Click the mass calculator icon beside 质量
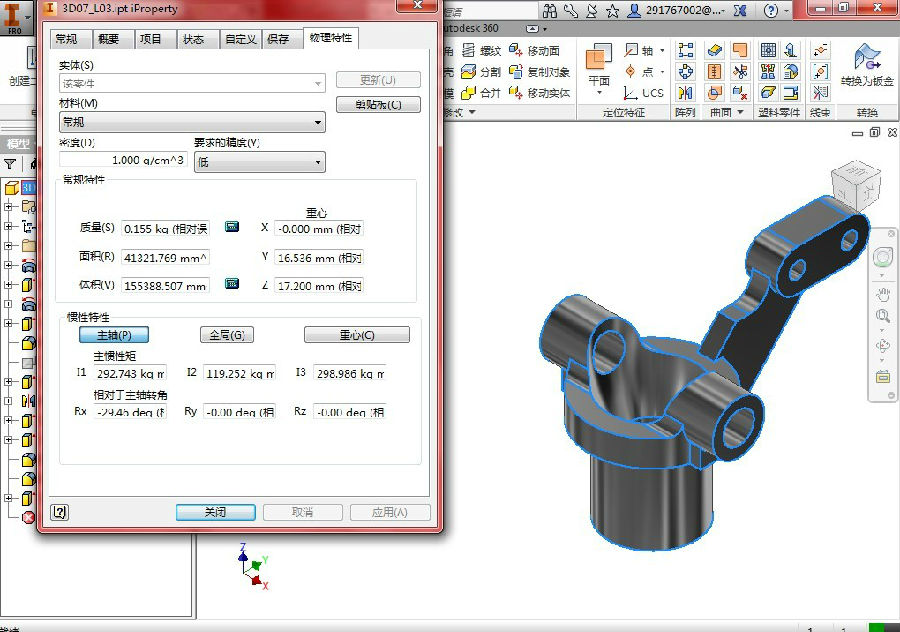The image size is (900, 632). point(232,227)
